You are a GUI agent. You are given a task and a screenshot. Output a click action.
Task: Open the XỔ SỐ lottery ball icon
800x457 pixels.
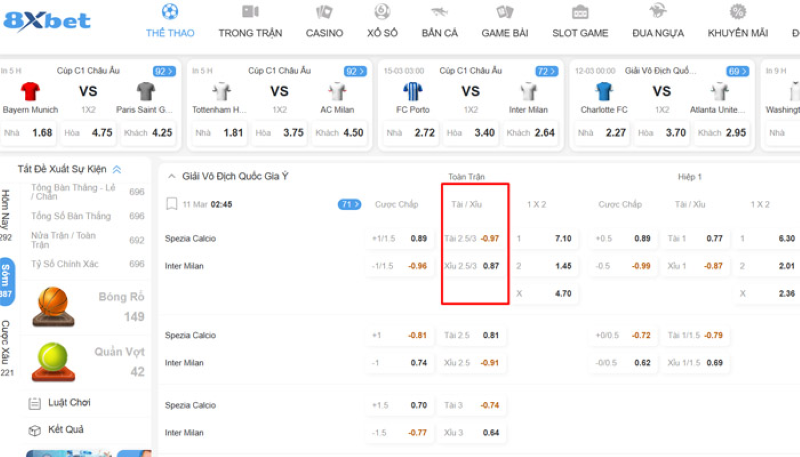382,11
